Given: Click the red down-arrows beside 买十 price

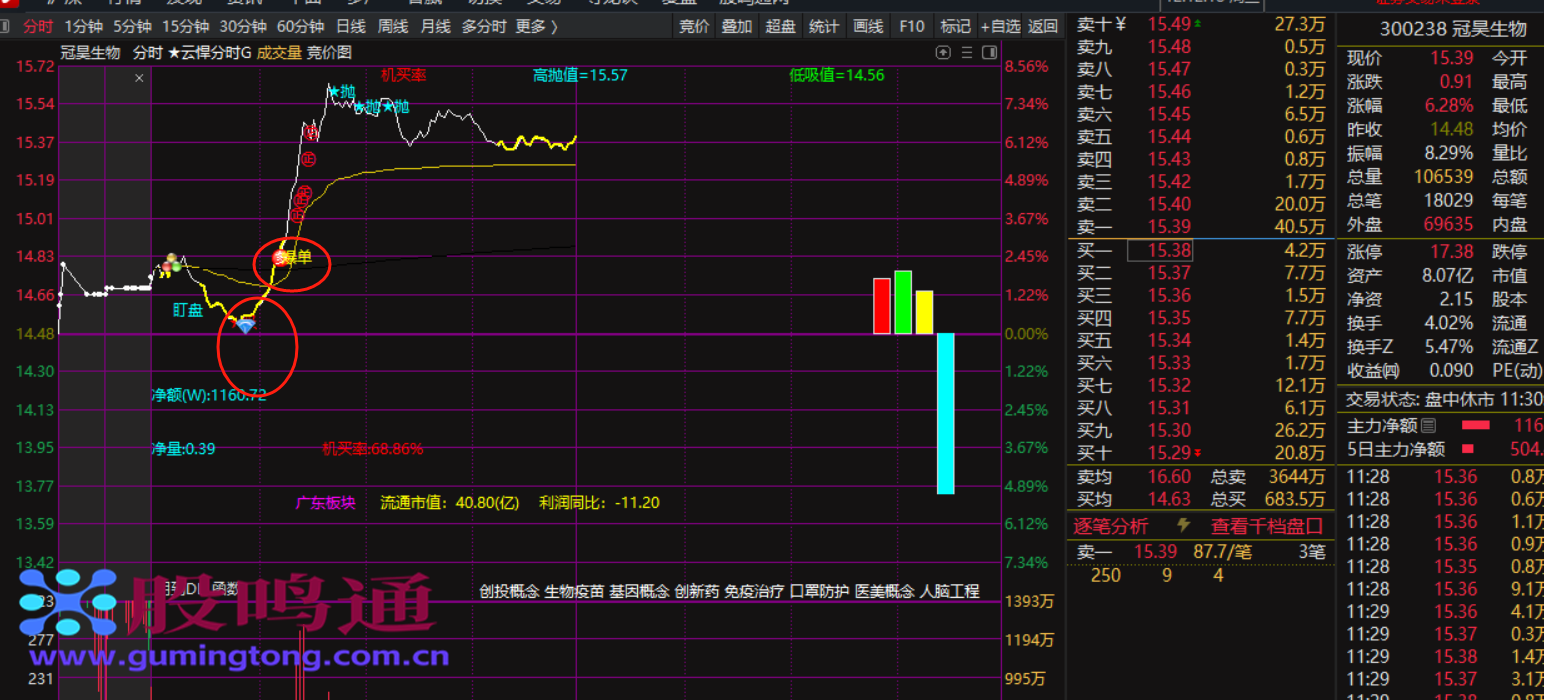Looking at the screenshot, I should click(1198, 453).
